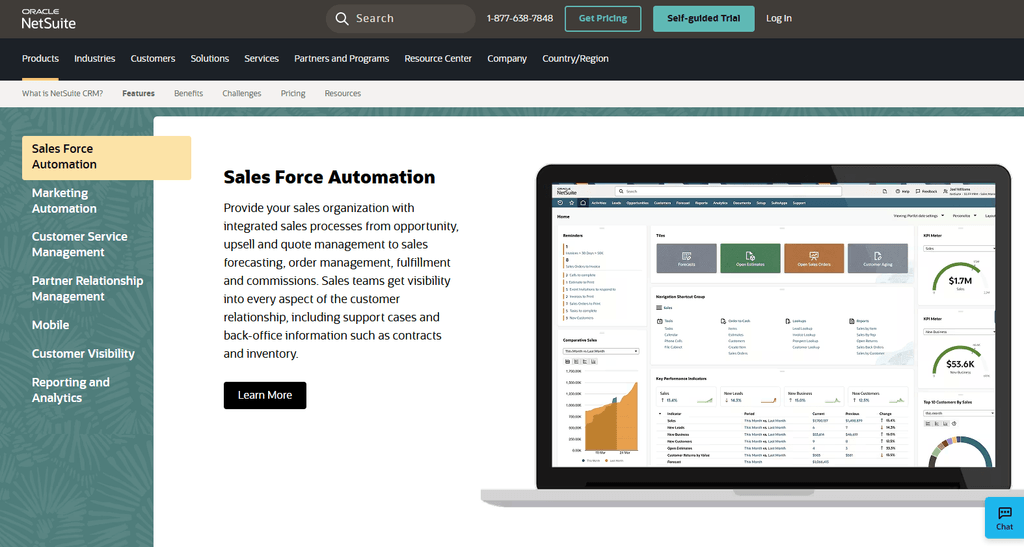Click the magnifying glass search icon
Screen dimensions: 1024x547
[342, 19]
